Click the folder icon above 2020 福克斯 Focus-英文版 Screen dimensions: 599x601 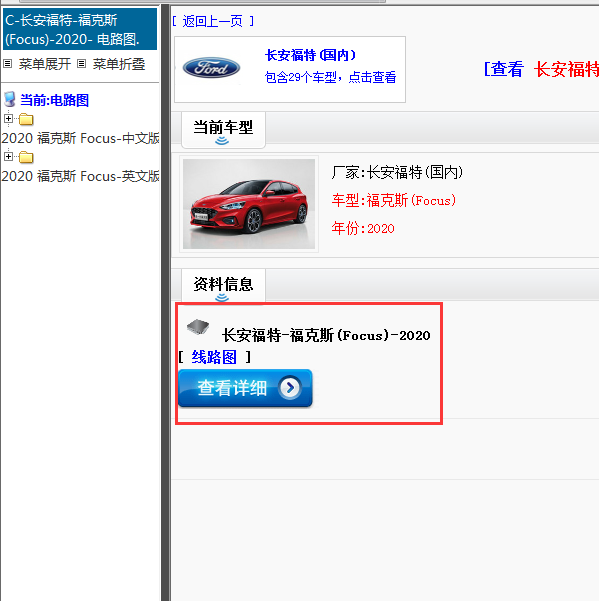click(26, 157)
